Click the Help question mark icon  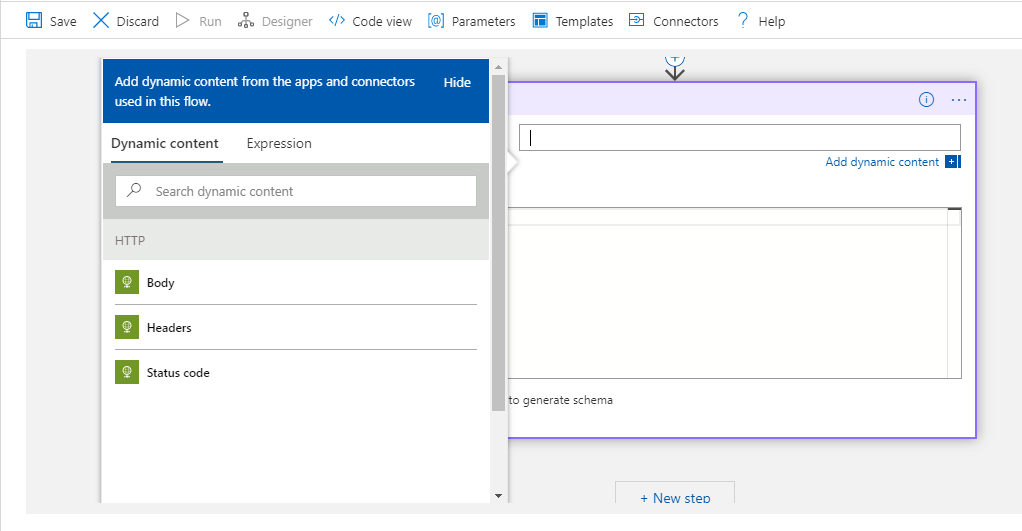coord(742,21)
